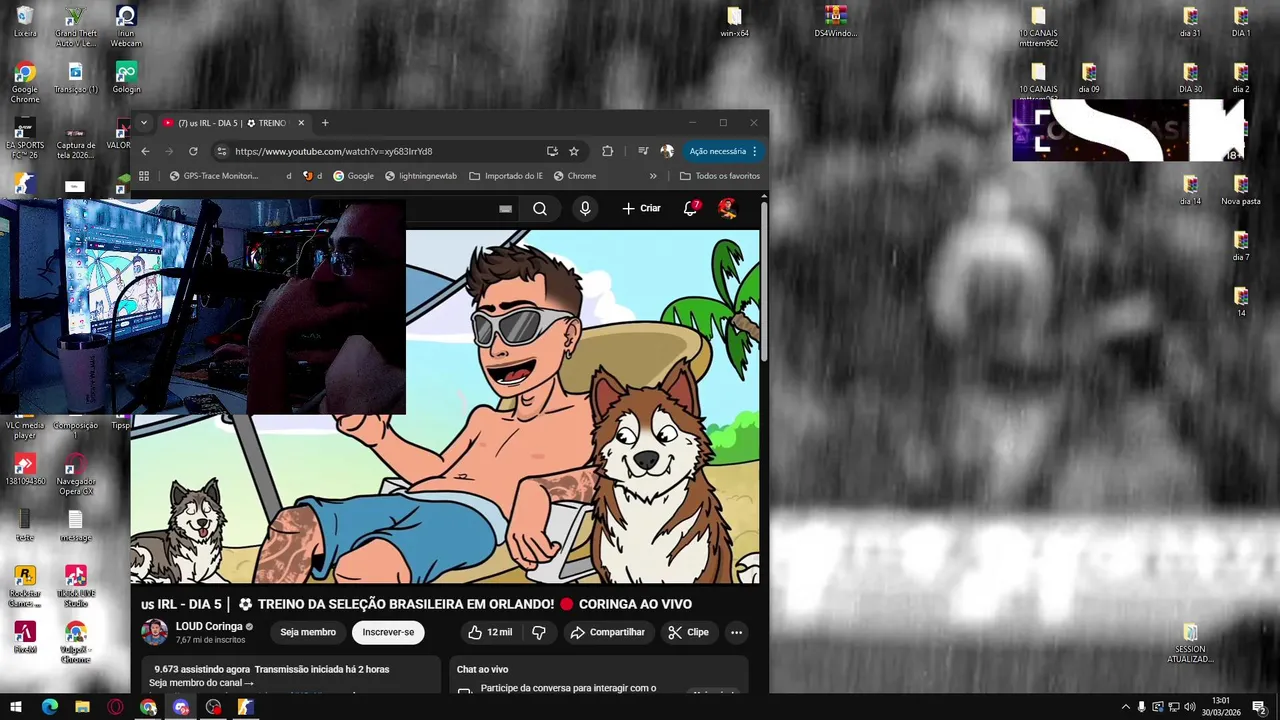Open more actions three-dot menu under video
1280x720 pixels.
[x=736, y=632]
